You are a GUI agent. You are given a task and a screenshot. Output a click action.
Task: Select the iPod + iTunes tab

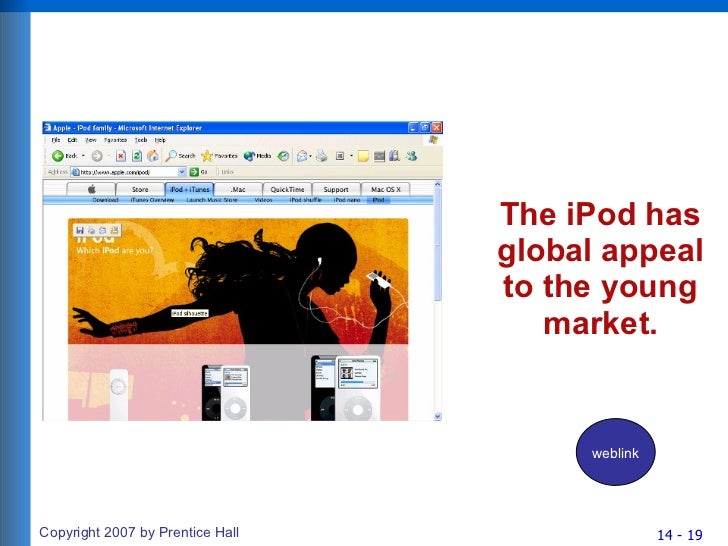[189, 189]
